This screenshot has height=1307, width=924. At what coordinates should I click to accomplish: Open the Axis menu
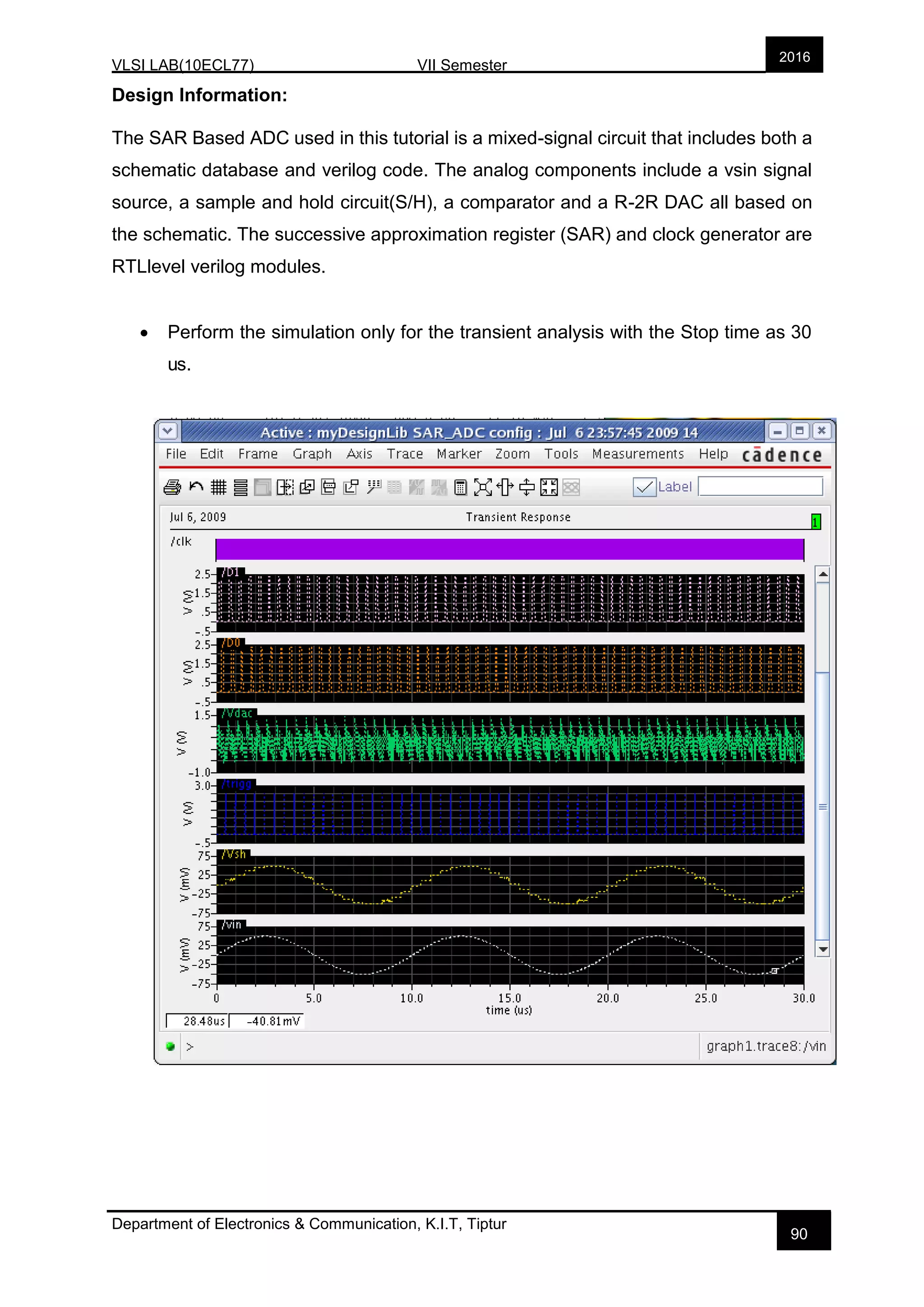[x=359, y=454]
